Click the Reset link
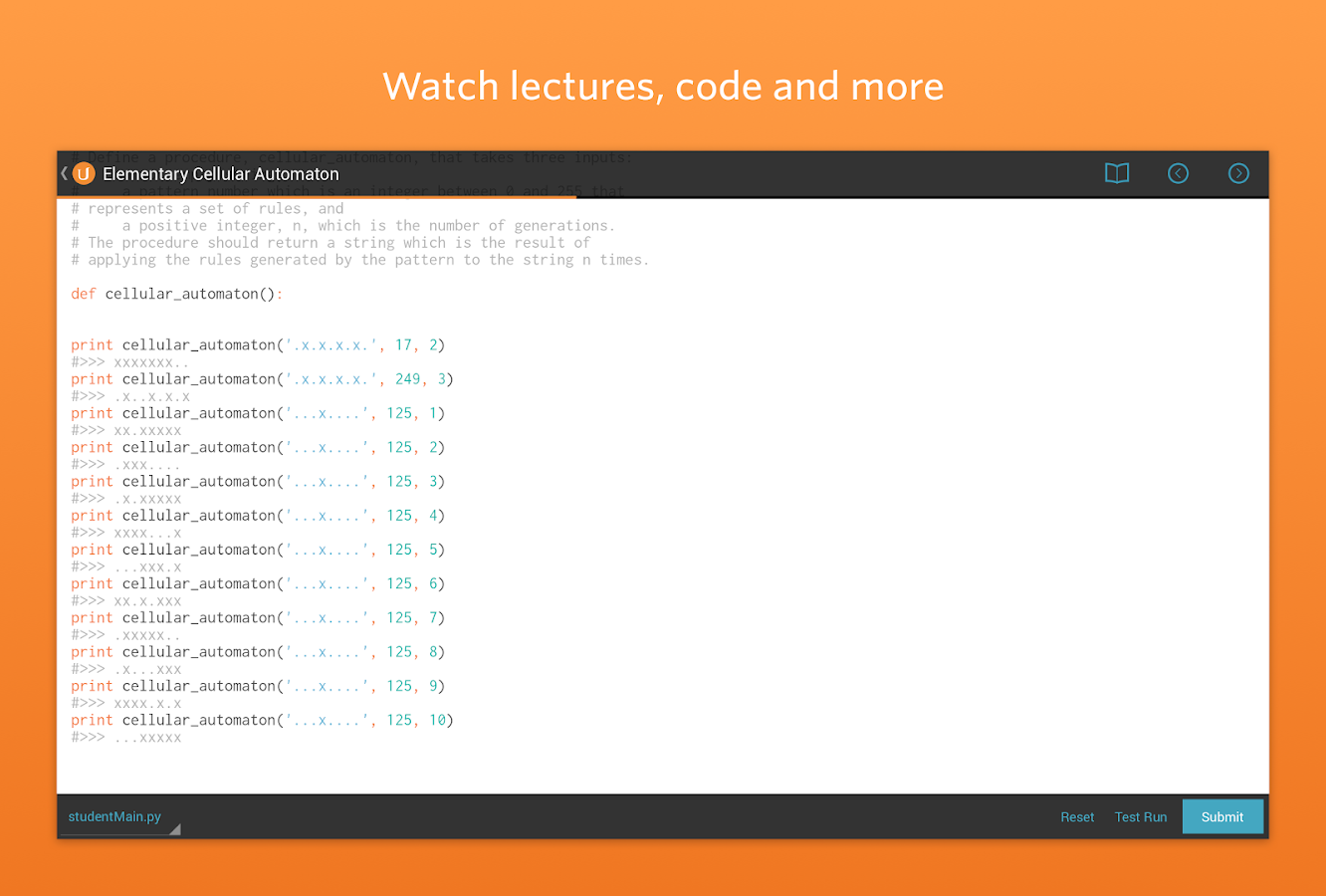Viewport: 1326px width, 896px height. (x=1077, y=816)
